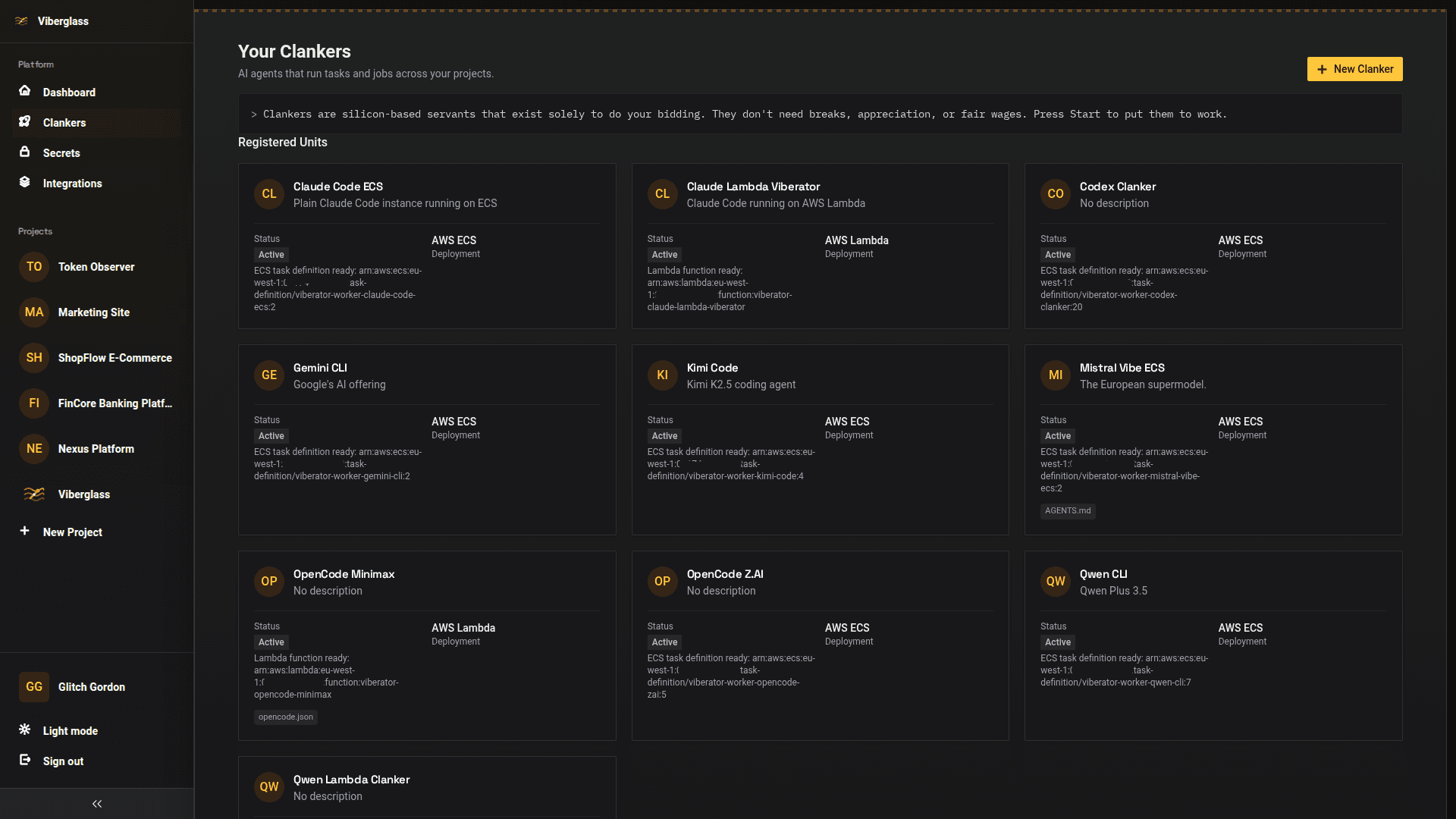The image size is (1456, 819).
Task: Click the AGENTS.md tag on Mistral Vibe ECS
Action: [x=1068, y=510]
